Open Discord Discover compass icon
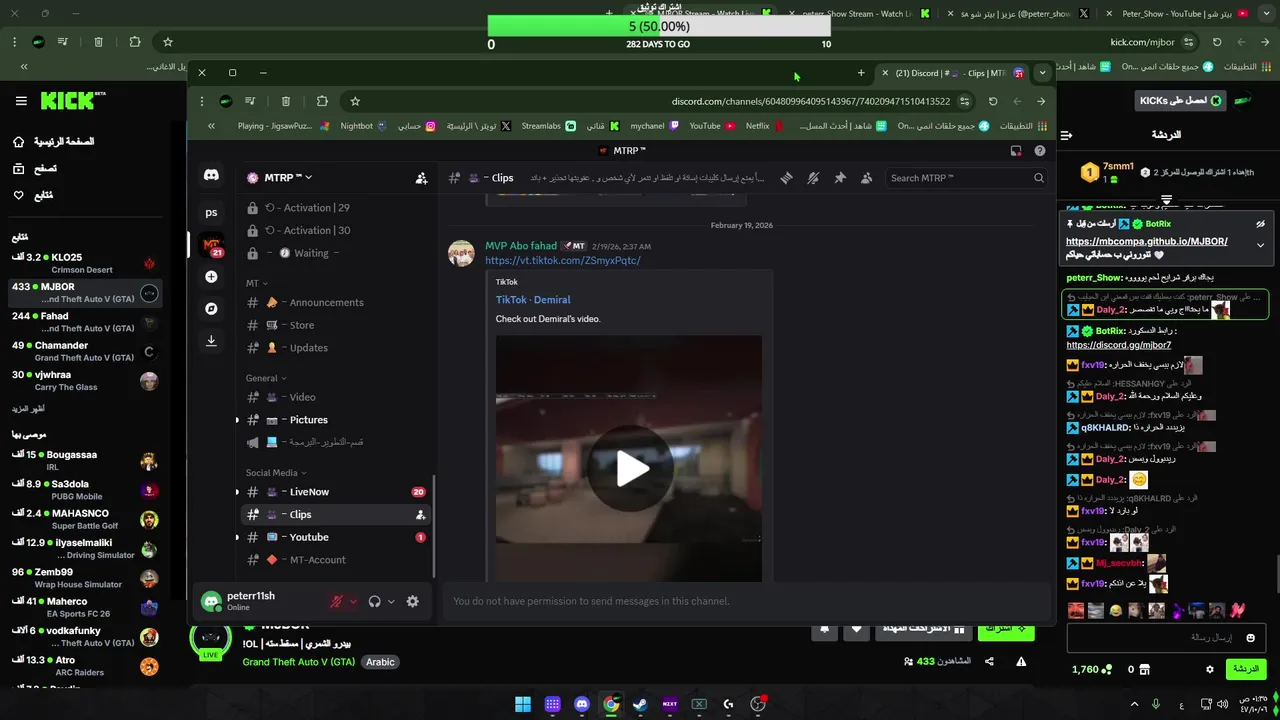Viewport: 1280px width, 720px height. pyautogui.click(x=211, y=309)
